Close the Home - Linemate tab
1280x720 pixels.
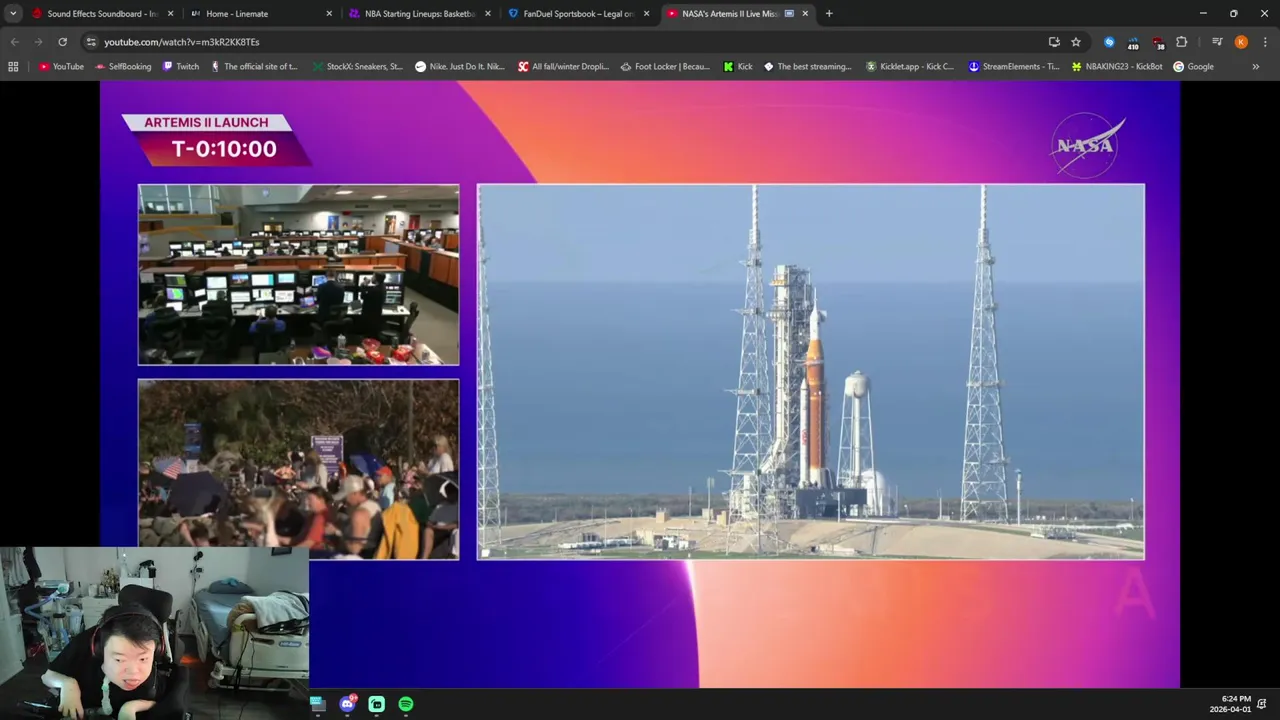329,14
